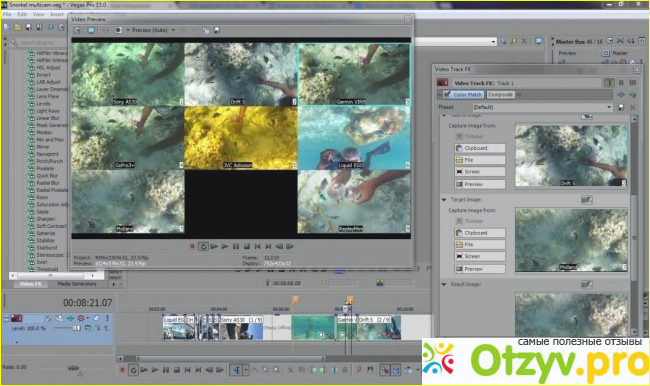Viewport: 650px width, 386px height.
Task: Create a new project from main toolbar
Action: pos(7,27)
